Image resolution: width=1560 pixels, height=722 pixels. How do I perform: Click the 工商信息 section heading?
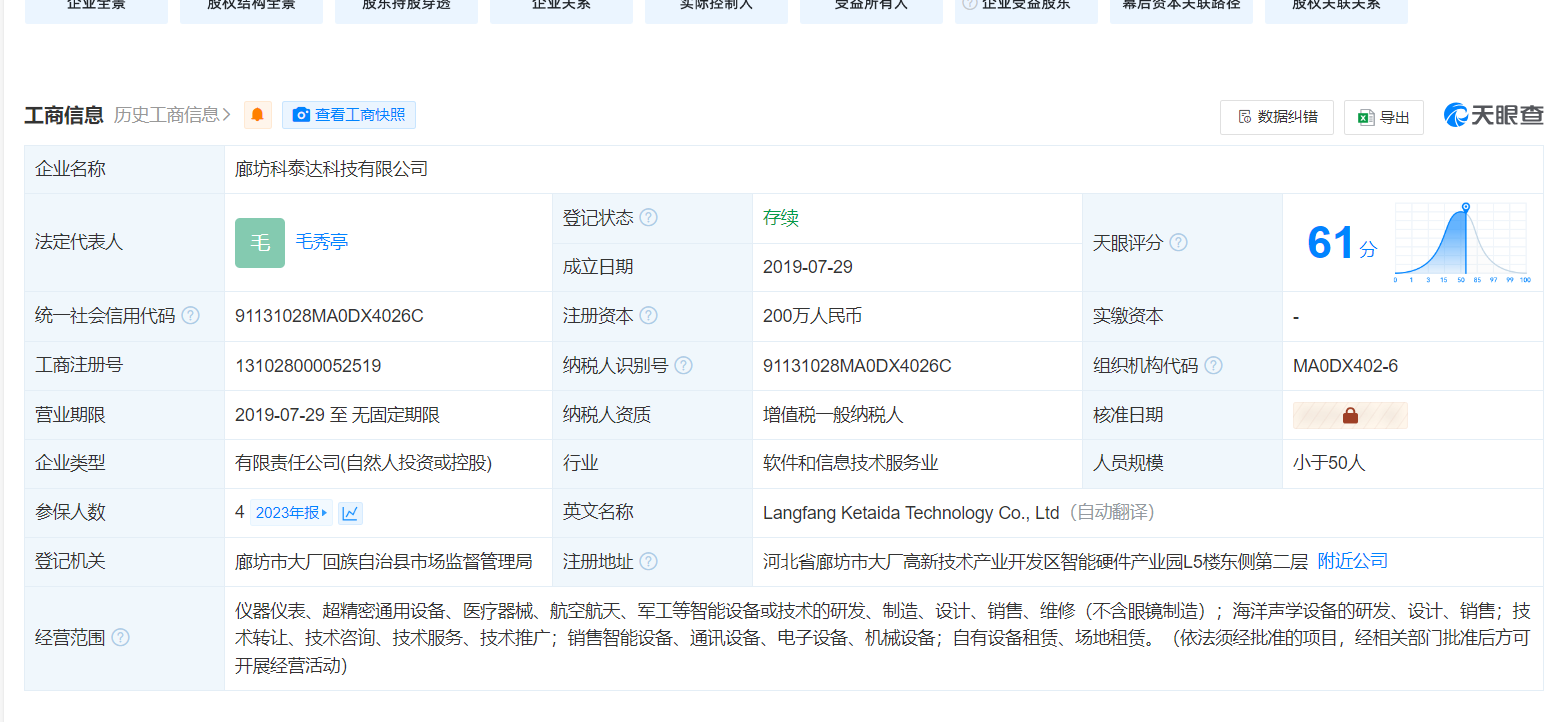[x=64, y=115]
